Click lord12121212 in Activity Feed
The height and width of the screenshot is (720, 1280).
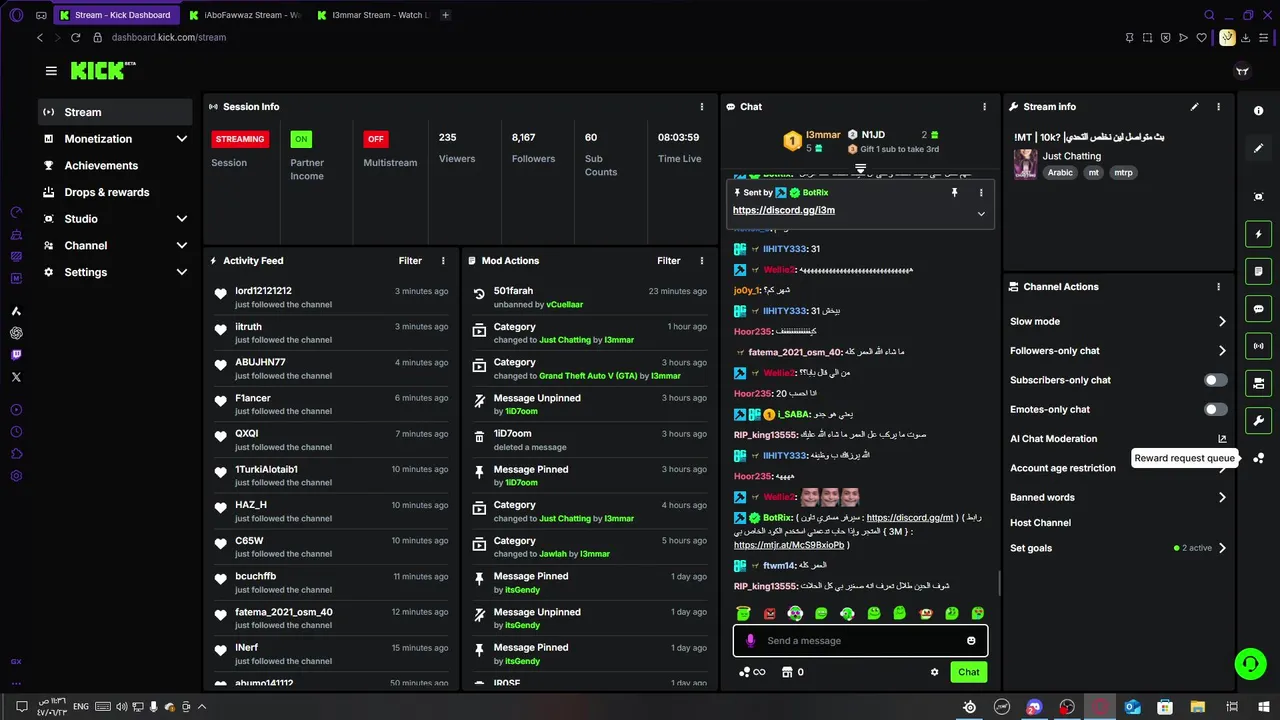coord(264,291)
